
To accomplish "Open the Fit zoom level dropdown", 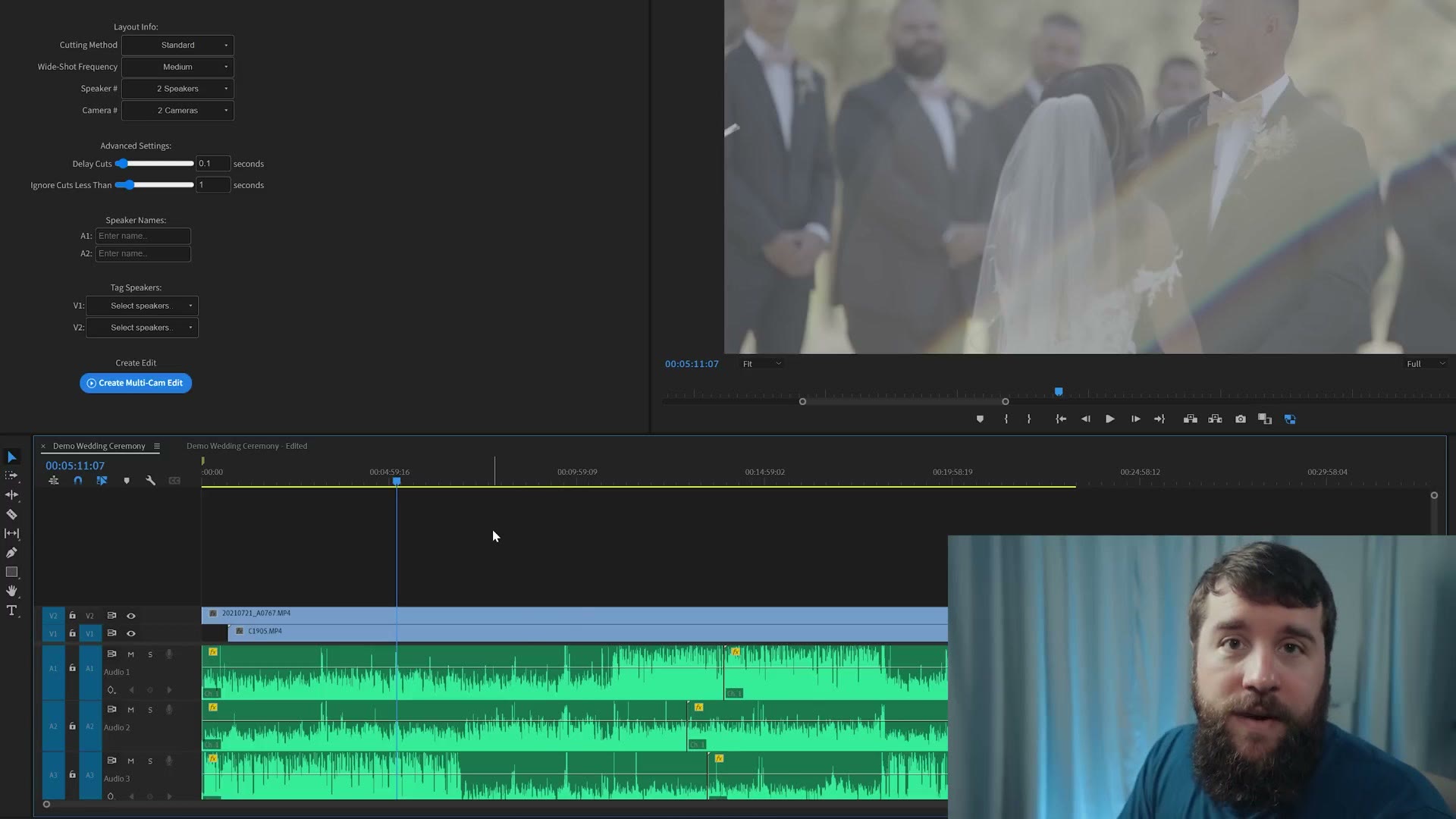I will (761, 364).
